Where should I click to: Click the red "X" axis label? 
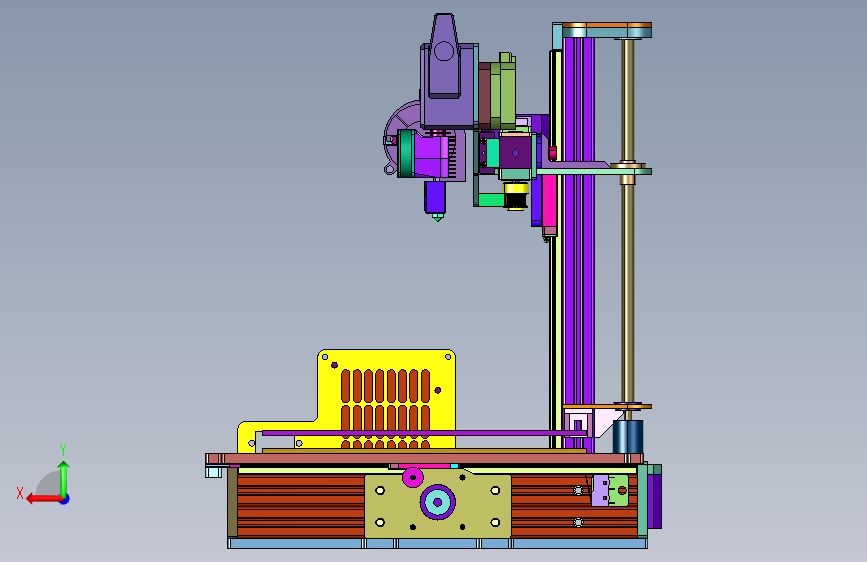[20, 493]
